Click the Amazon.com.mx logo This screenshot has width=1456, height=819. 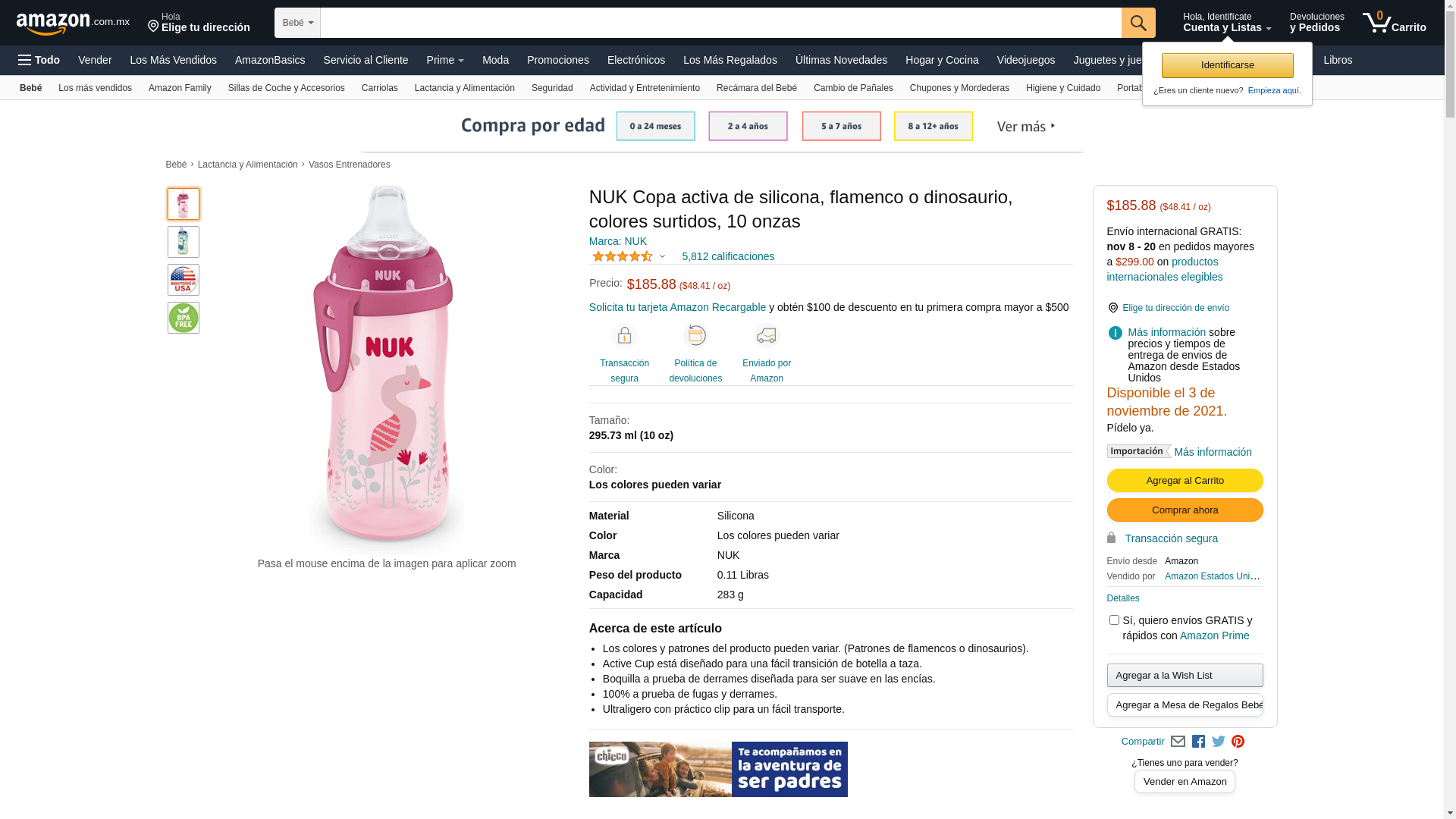[x=72, y=24]
